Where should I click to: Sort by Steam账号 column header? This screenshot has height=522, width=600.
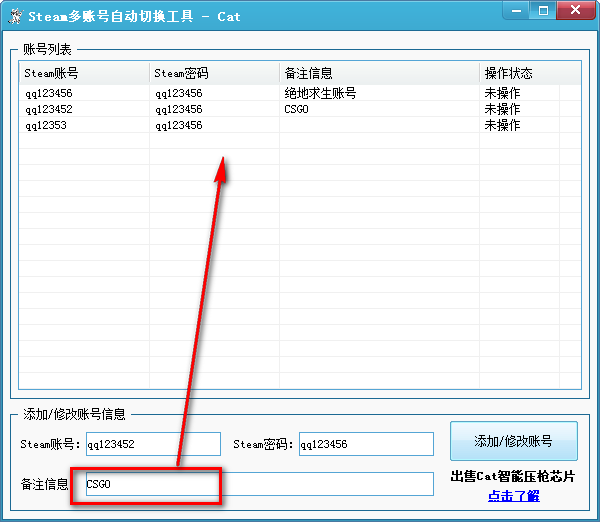[x=84, y=73]
